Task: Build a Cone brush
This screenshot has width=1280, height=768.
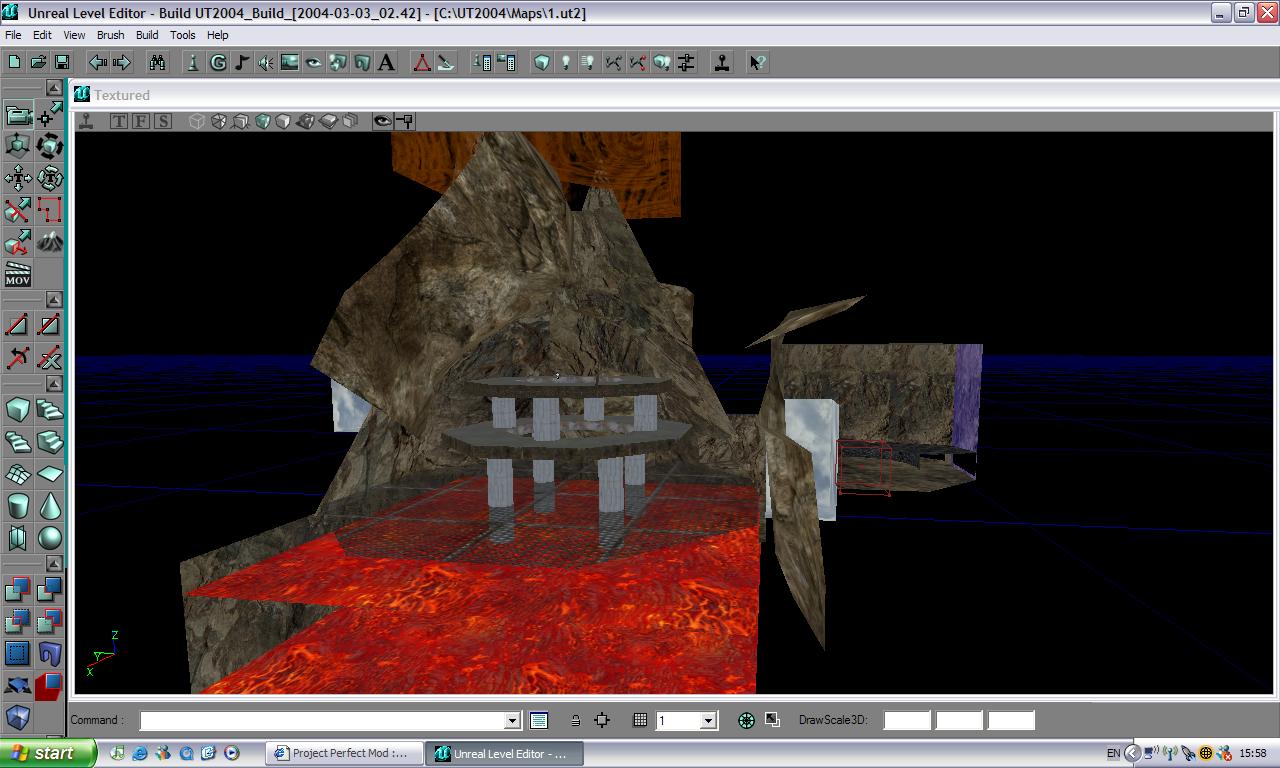Action: pyautogui.click(x=50, y=506)
